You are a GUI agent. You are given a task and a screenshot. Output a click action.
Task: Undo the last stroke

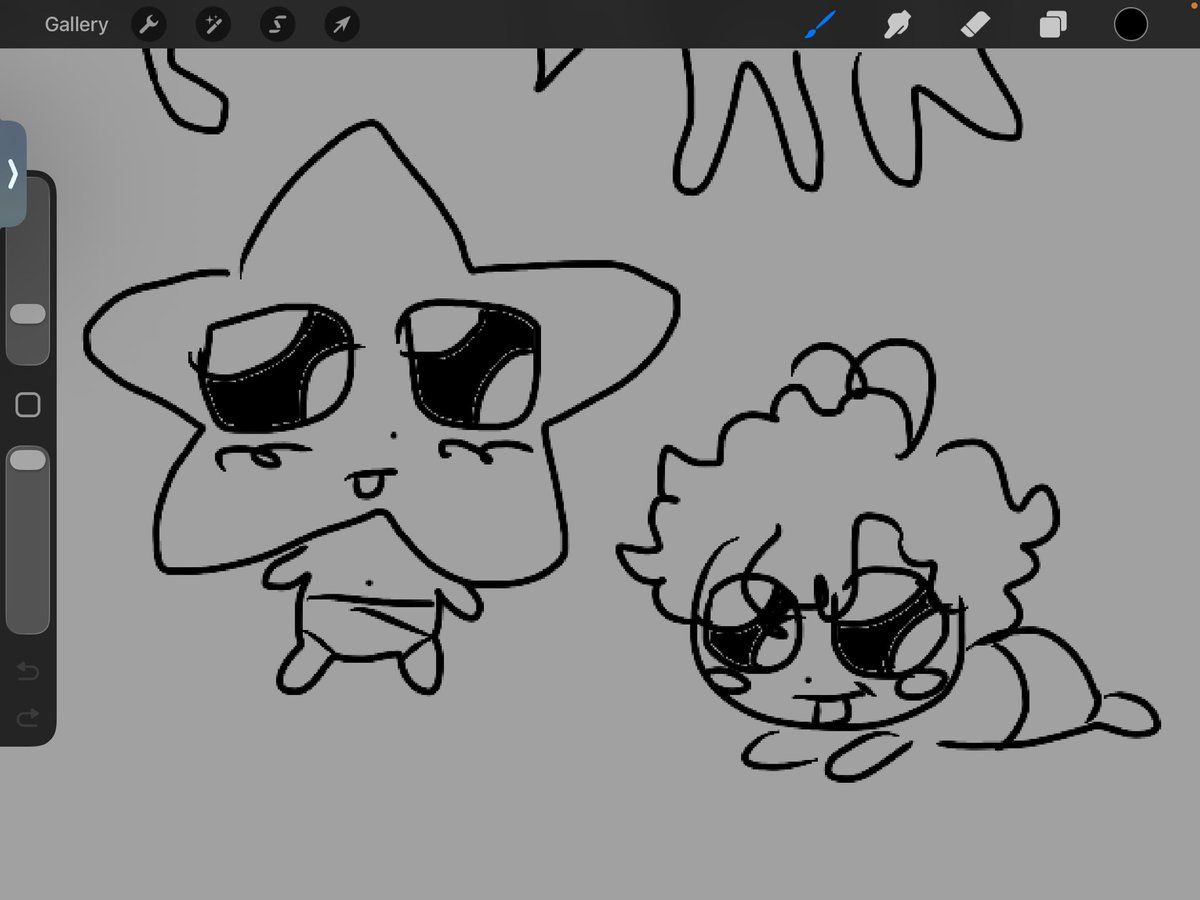pos(28,671)
